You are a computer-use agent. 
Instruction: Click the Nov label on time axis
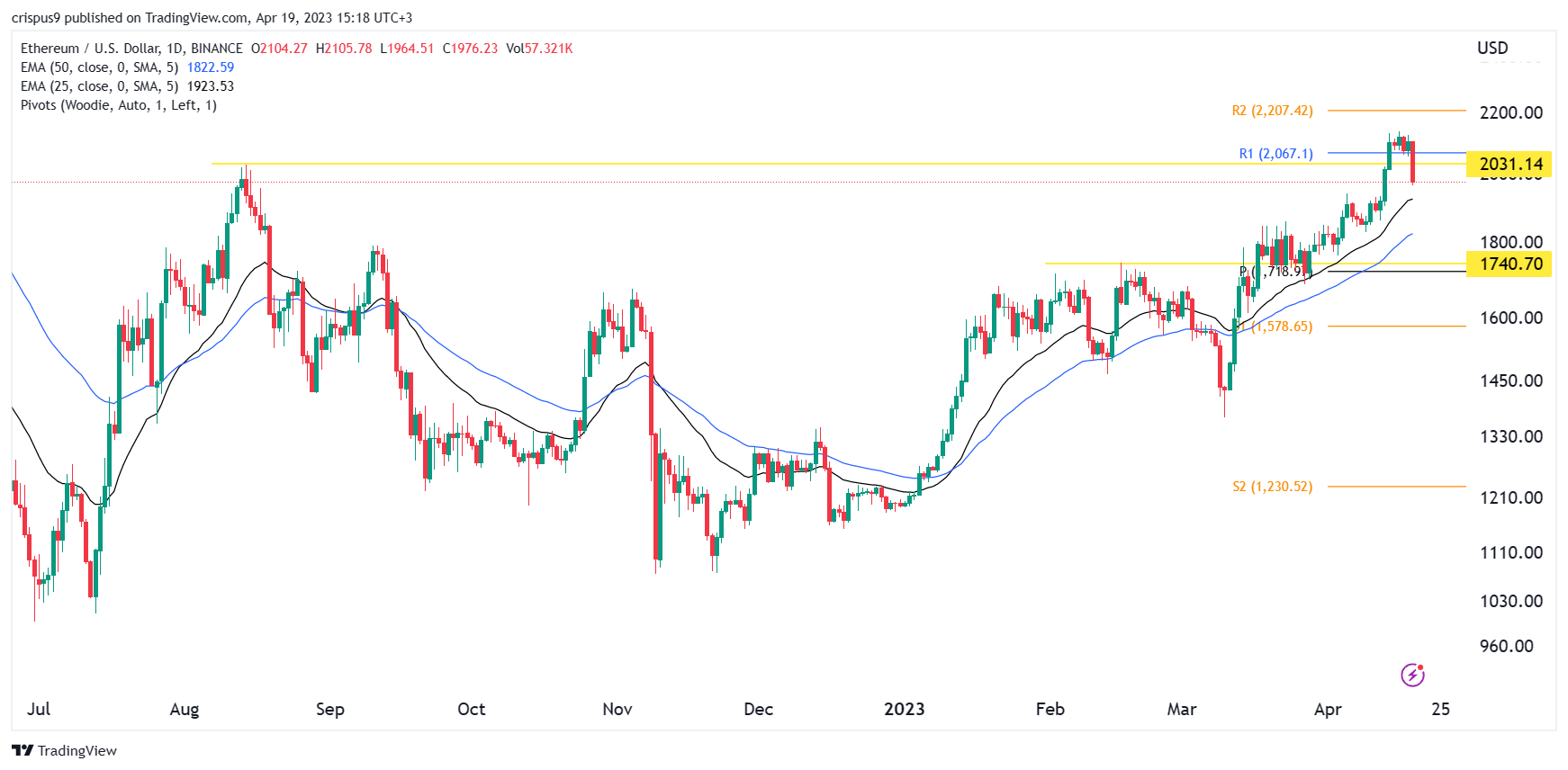coord(617,709)
